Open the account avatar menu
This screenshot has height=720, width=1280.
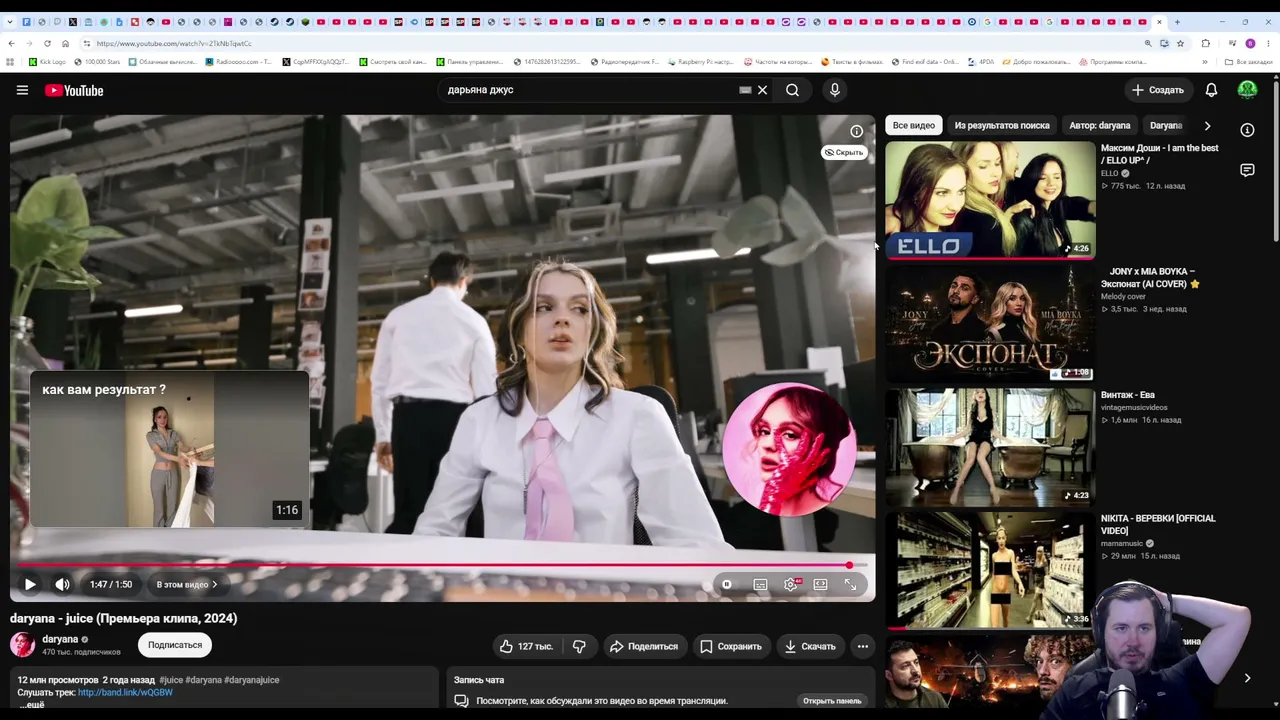(1247, 90)
